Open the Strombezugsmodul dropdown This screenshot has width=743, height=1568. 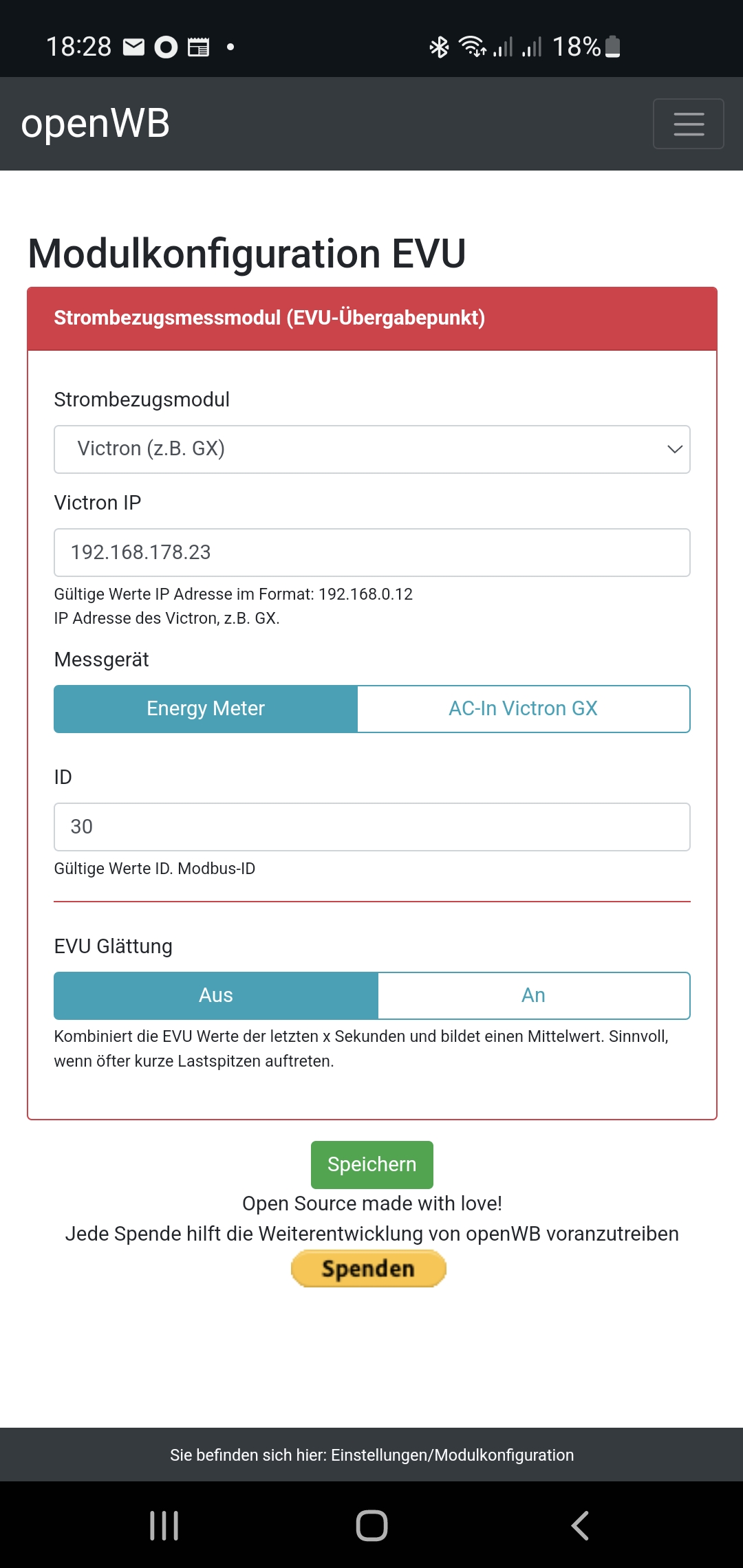point(372,449)
